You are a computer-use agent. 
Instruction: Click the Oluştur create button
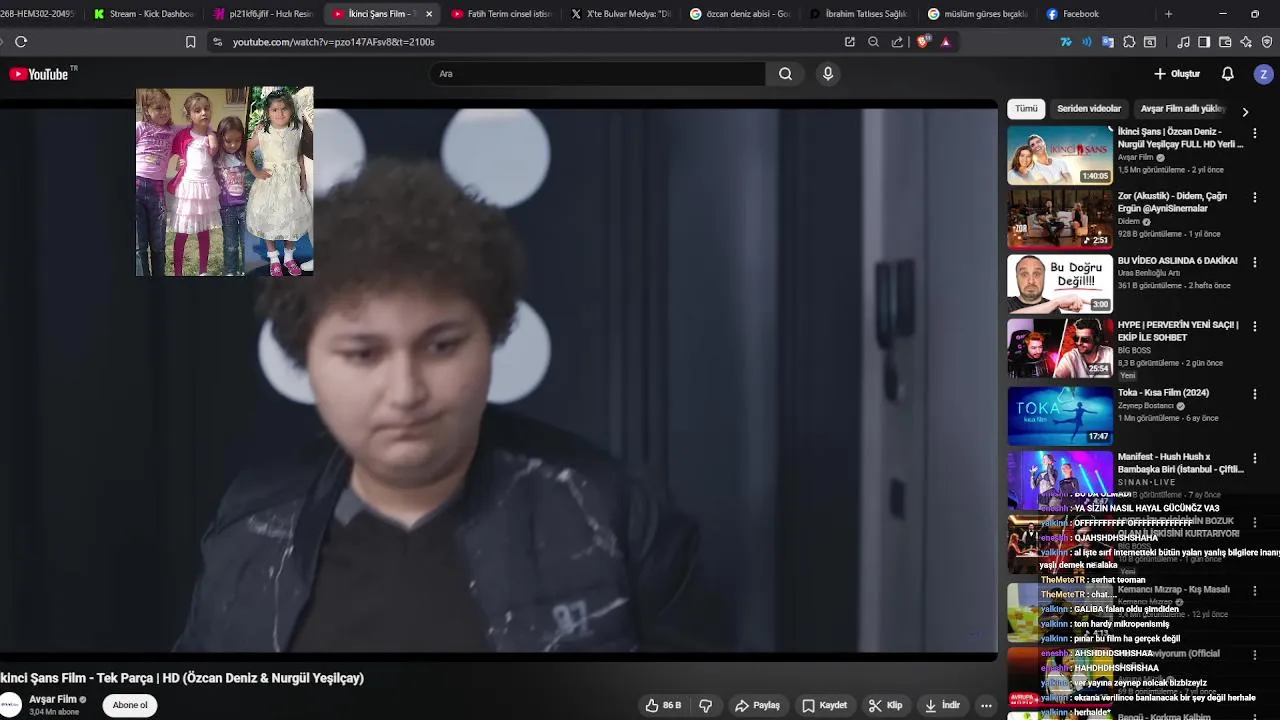1176,74
